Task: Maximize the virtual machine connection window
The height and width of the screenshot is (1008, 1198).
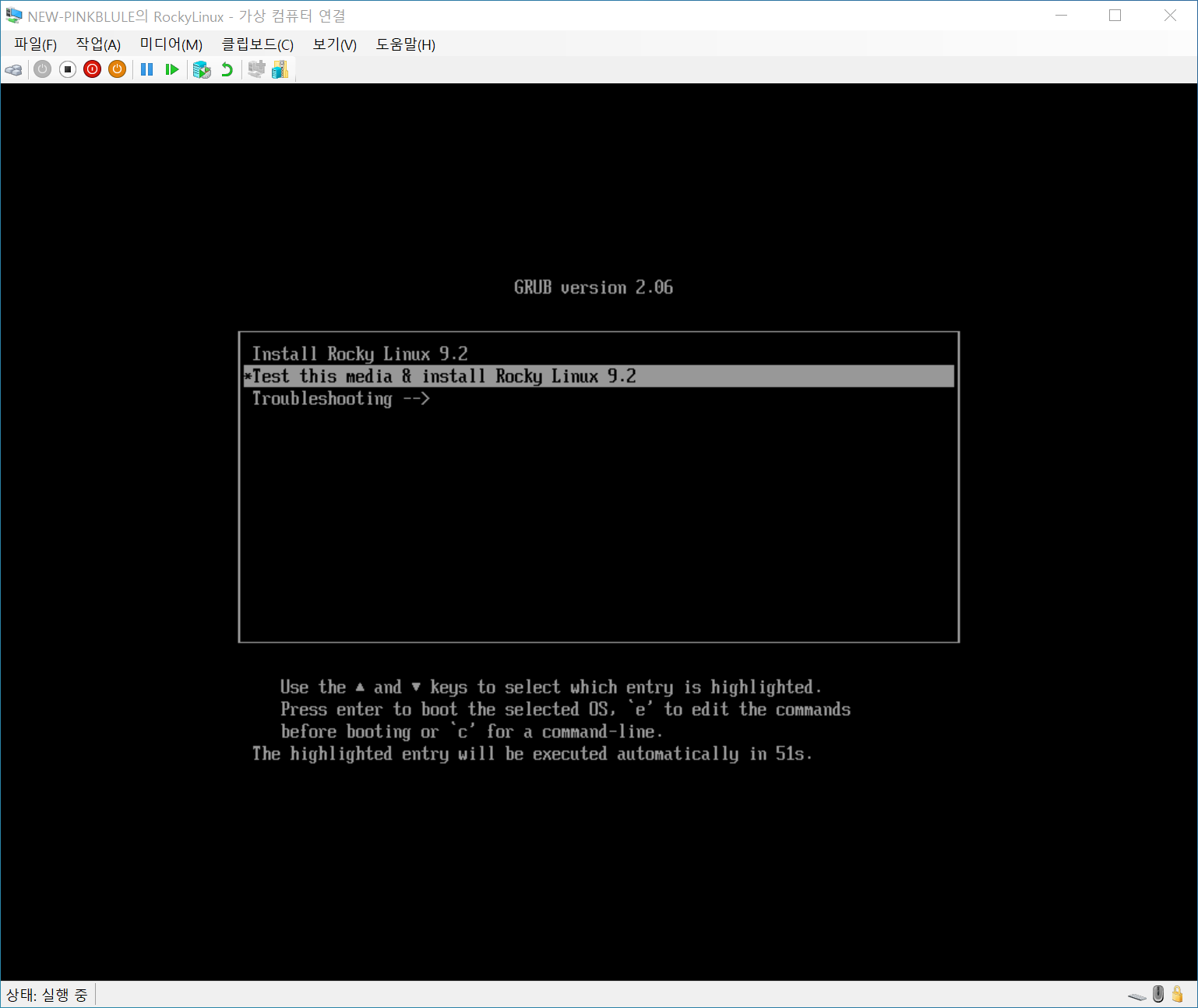Action: pyautogui.click(x=1115, y=16)
